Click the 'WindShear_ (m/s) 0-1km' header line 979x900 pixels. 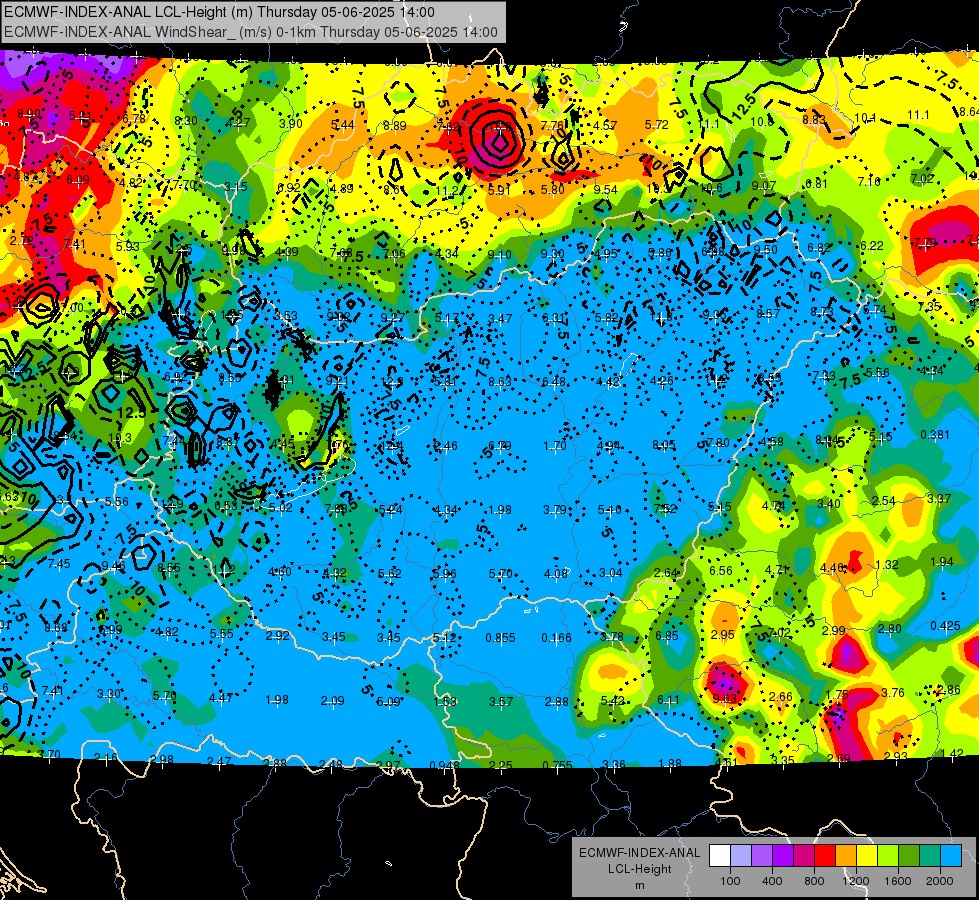pos(250,32)
